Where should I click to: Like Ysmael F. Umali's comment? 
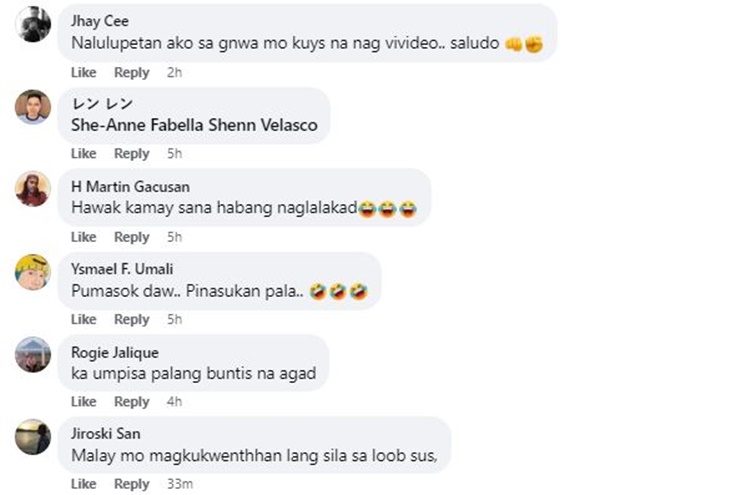[84, 319]
